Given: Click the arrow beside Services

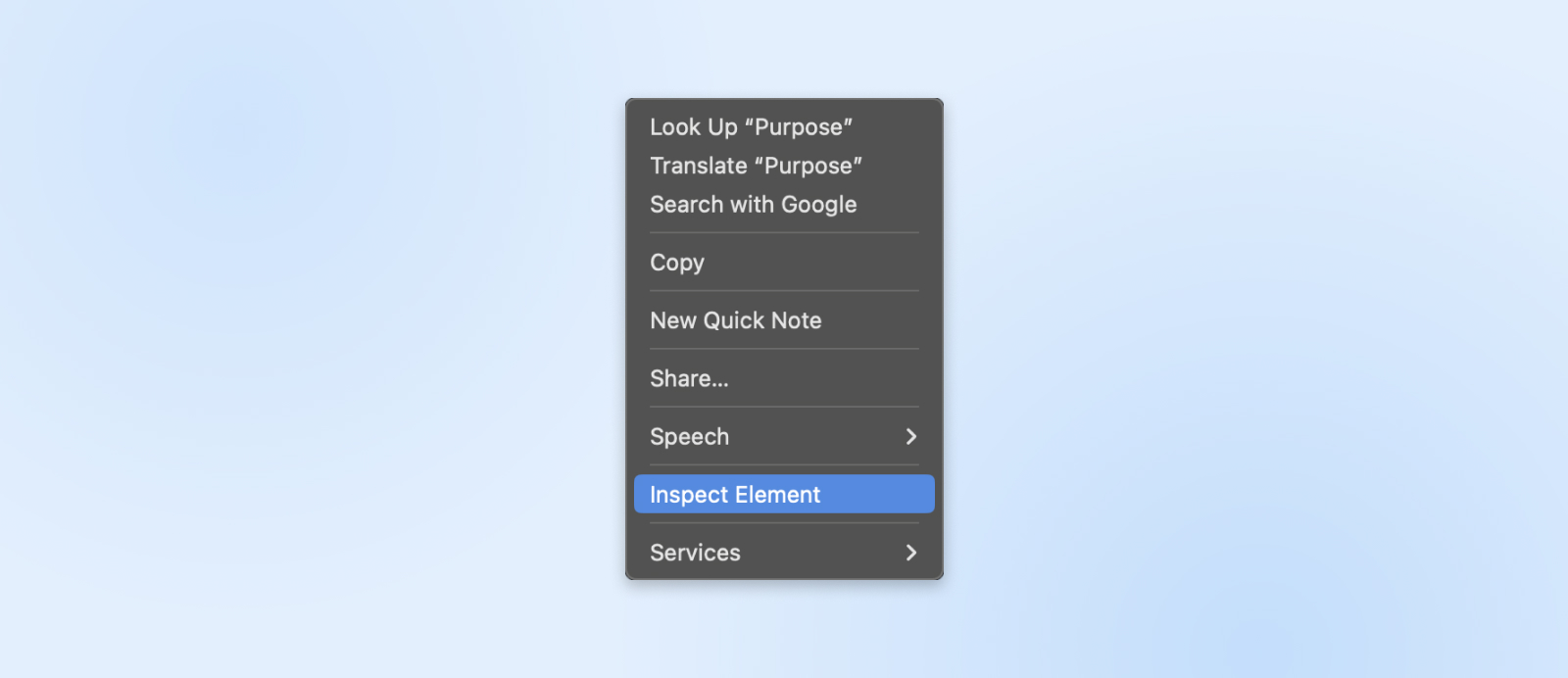Looking at the screenshot, I should point(911,553).
